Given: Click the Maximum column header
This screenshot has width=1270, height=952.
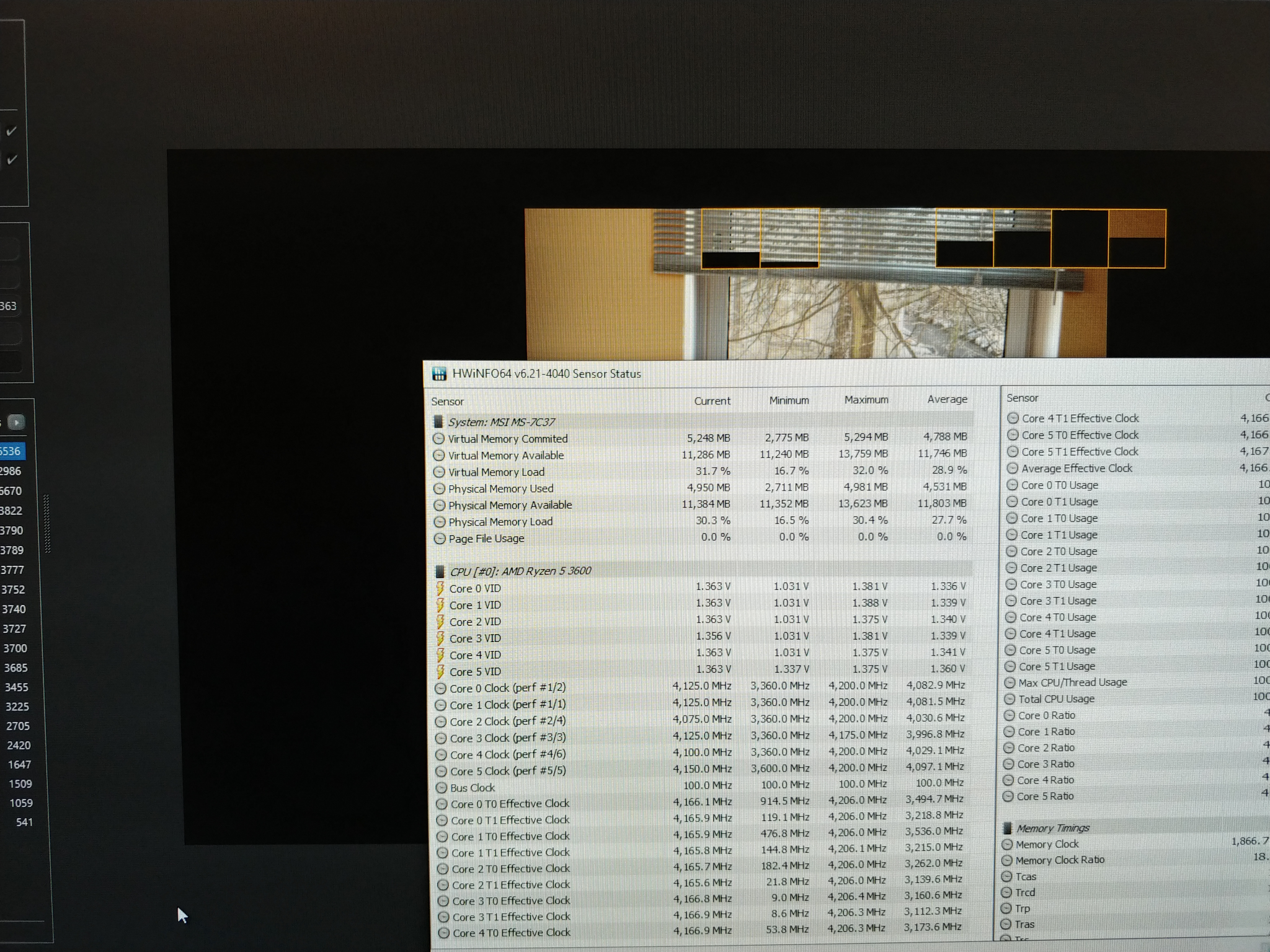Looking at the screenshot, I should tap(866, 400).
